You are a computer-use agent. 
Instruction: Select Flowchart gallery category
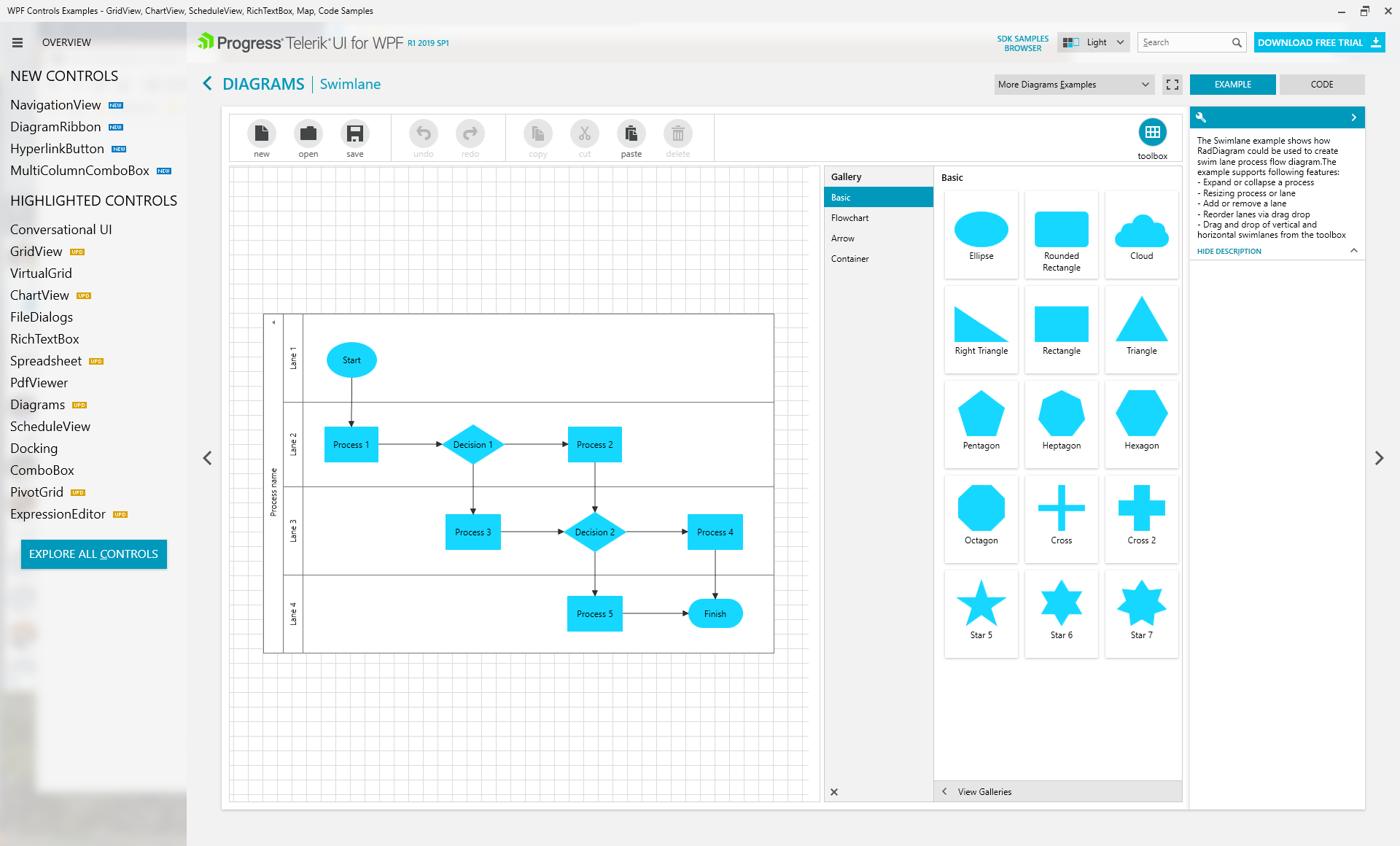click(850, 218)
